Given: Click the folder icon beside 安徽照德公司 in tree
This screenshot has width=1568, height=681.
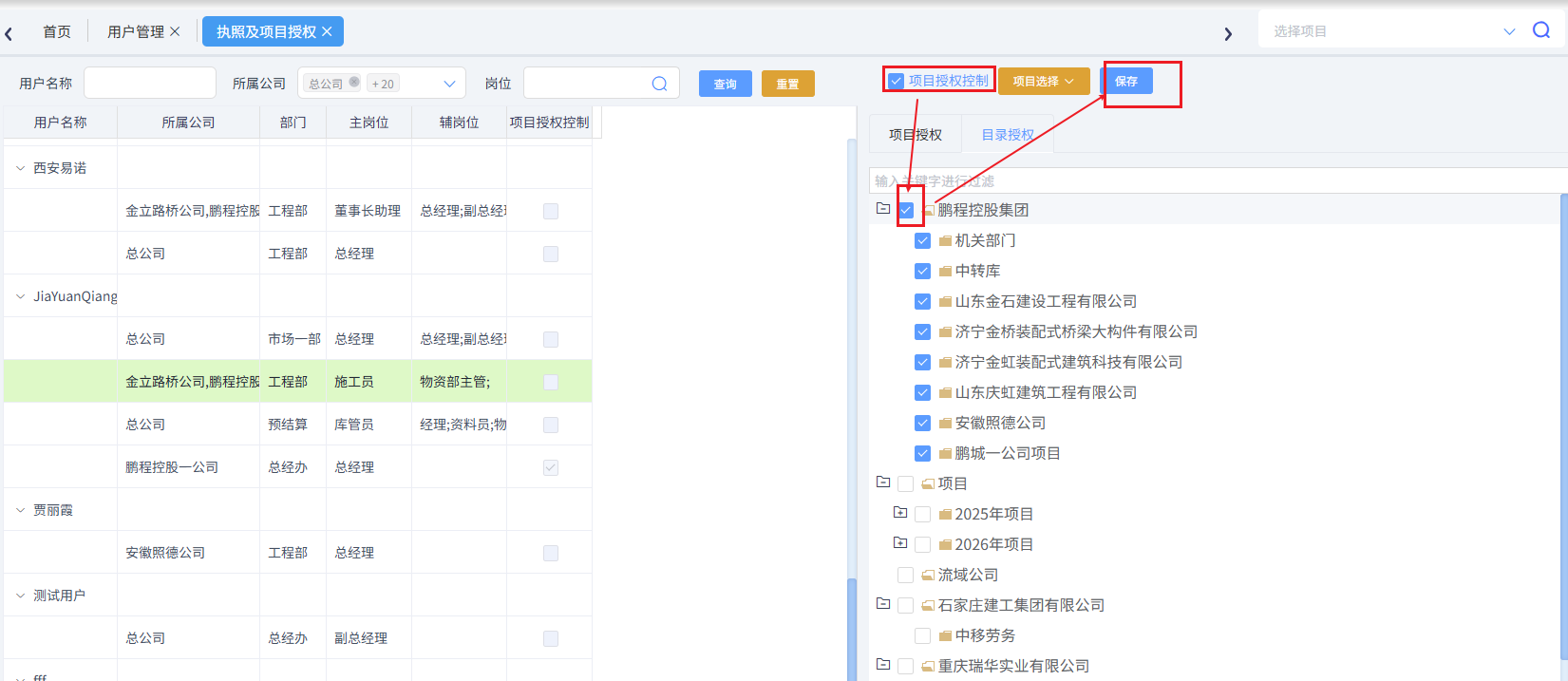Looking at the screenshot, I should [x=945, y=424].
